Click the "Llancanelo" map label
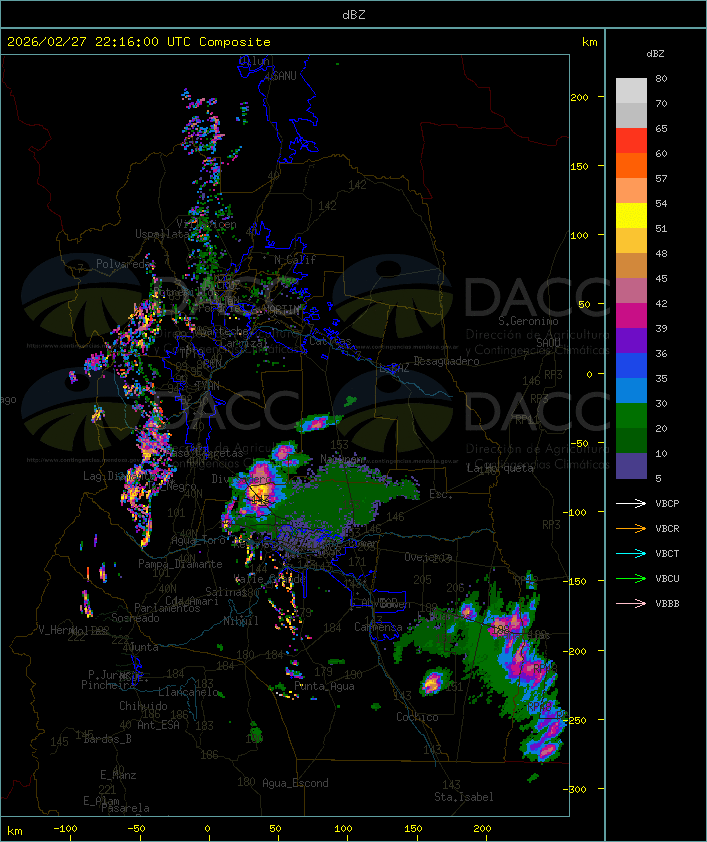707x842 pixels. [188, 692]
